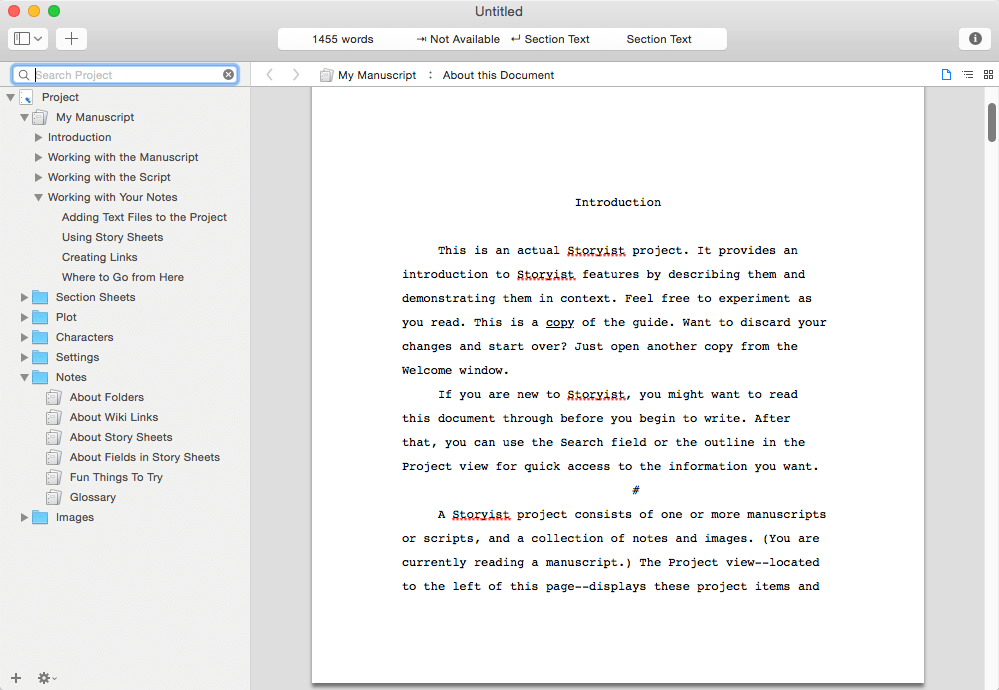Image resolution: width=999 pixels, height=690 pixels.
Task: Open the sidebar layout view selector
Action: tap(27, 38)
